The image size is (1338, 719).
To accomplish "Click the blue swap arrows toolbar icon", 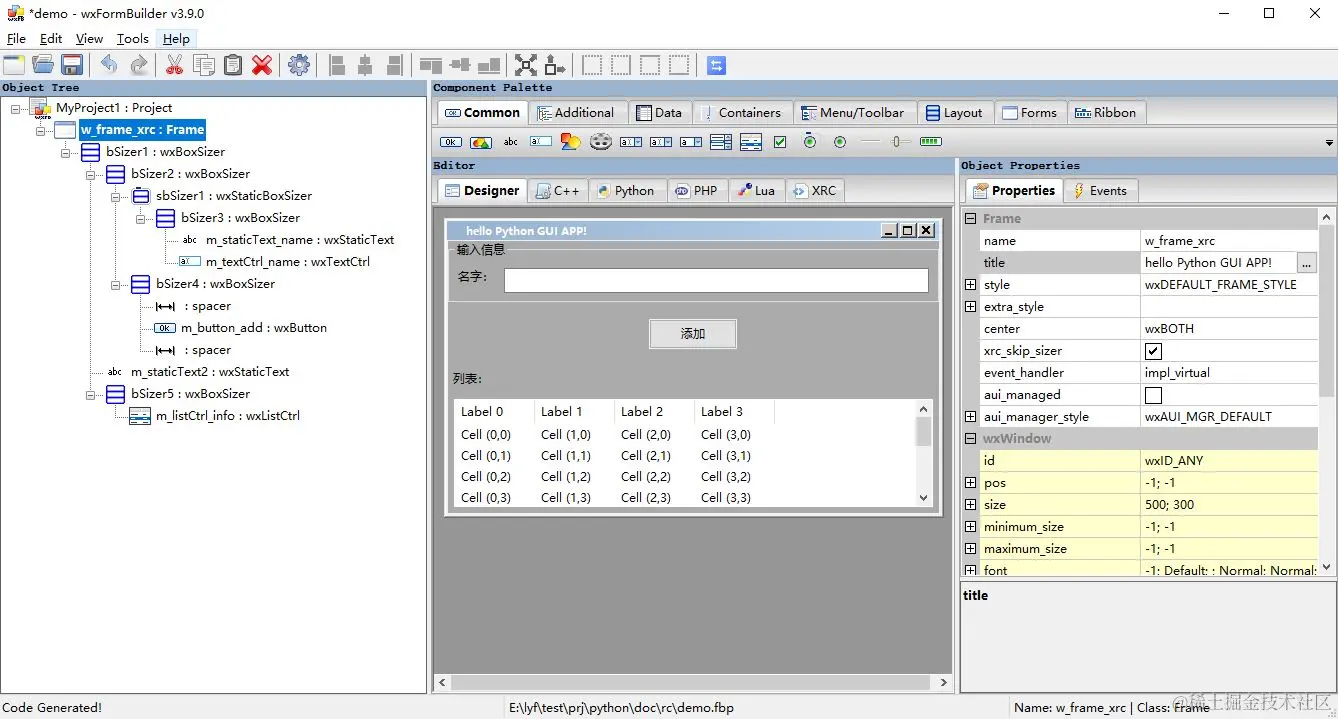I will coord(716,65).
